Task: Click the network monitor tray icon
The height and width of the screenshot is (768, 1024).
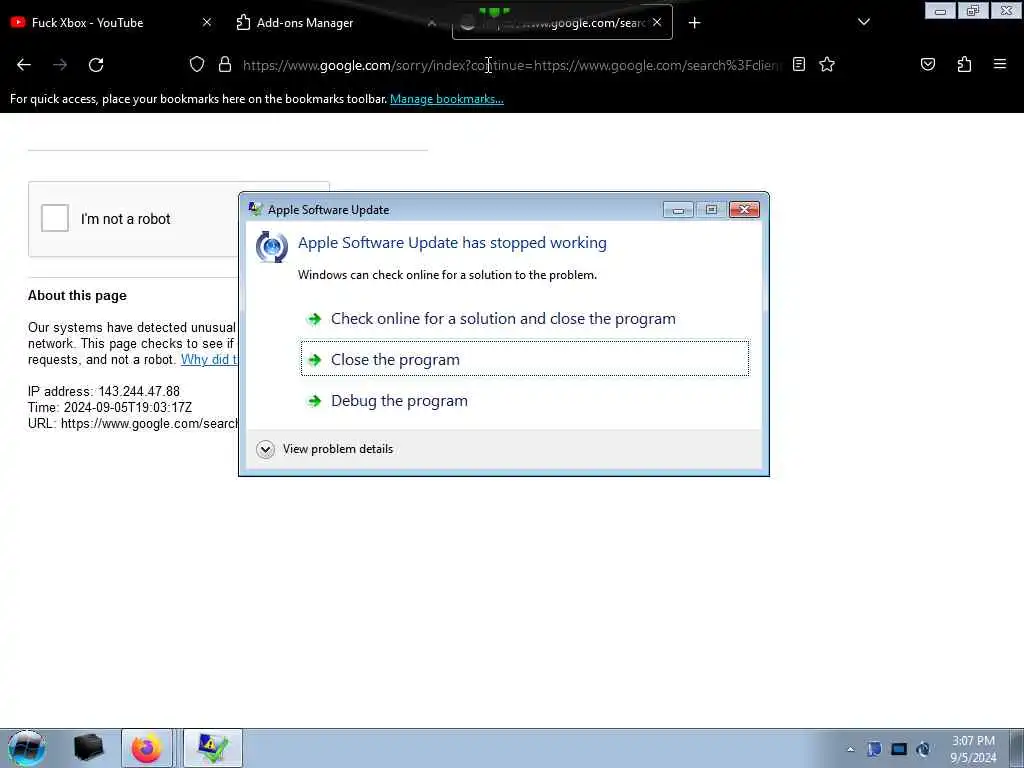Action: (x=899, y=750)
